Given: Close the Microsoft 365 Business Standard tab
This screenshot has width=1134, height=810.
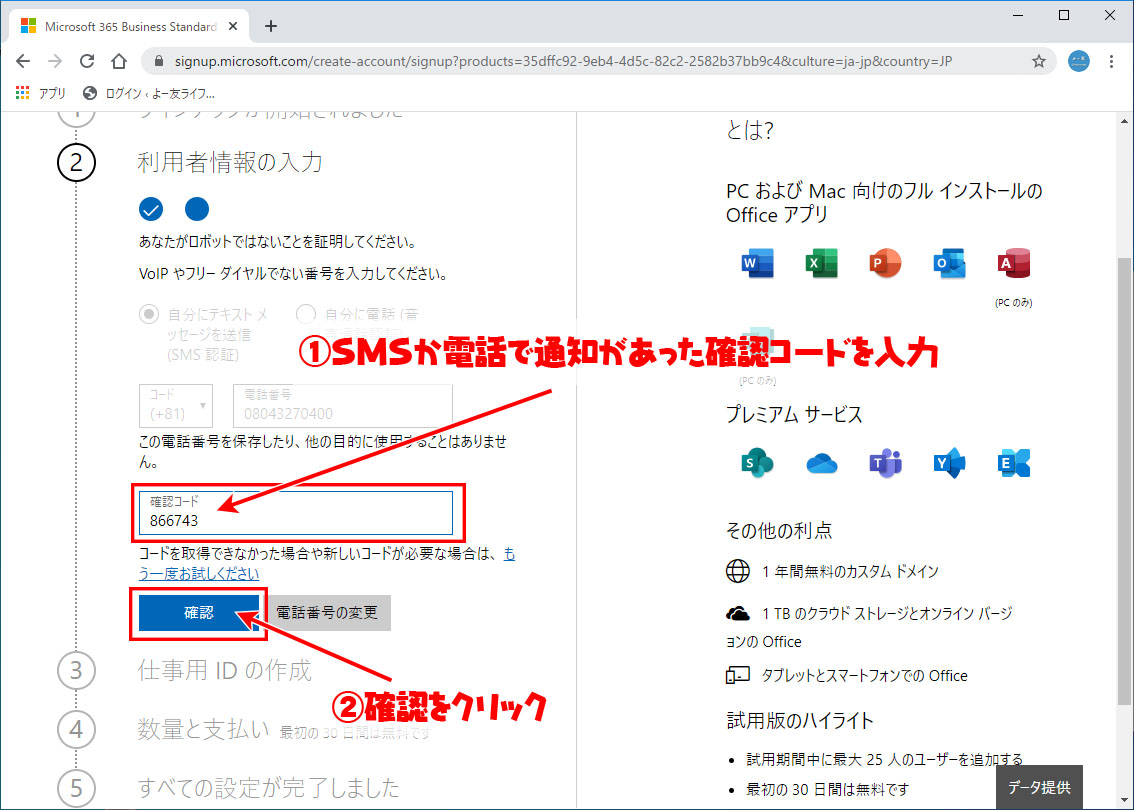Looking at the screenshot, I should click(233, 26).
